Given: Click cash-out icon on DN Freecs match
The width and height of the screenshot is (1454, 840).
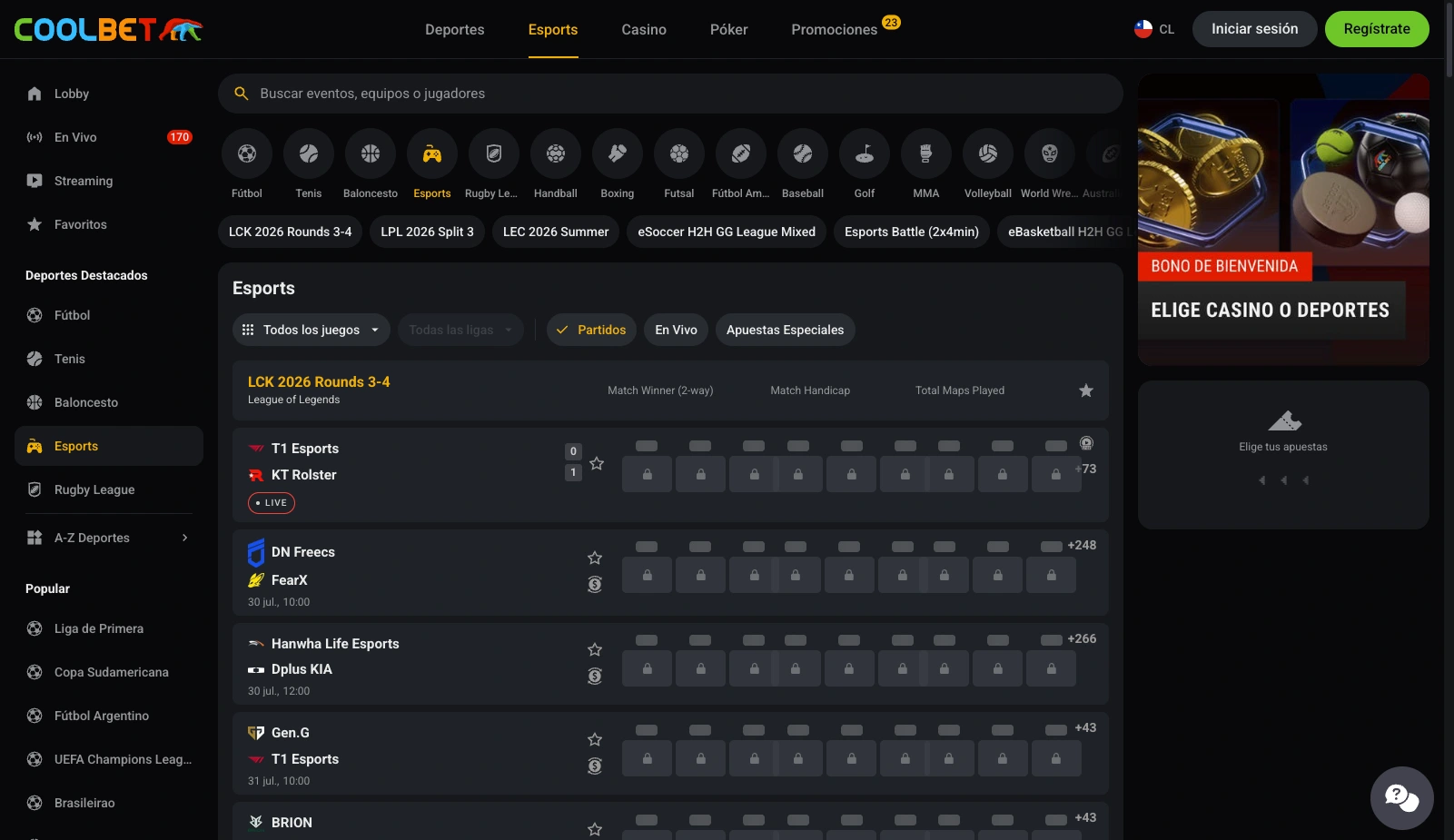Looking at the screenshot, I should (595, 585).
